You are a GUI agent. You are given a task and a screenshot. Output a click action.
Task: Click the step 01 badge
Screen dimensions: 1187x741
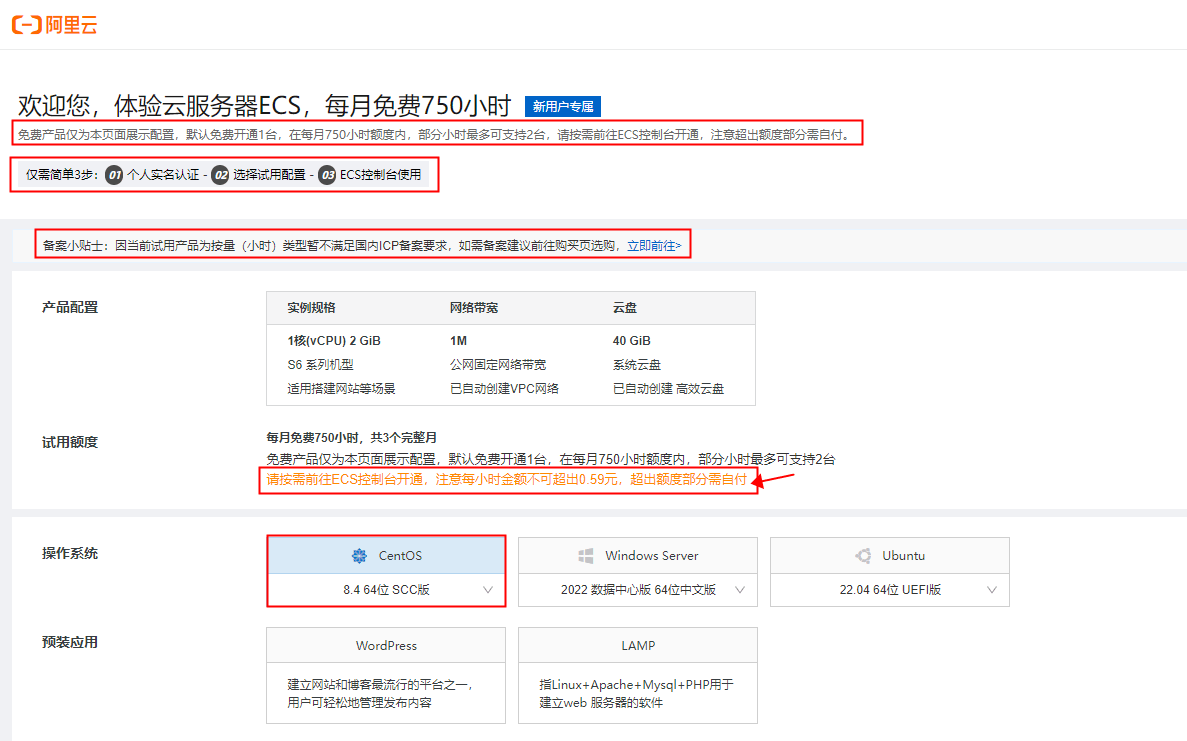pyautogui.click(x=114, y=175)
